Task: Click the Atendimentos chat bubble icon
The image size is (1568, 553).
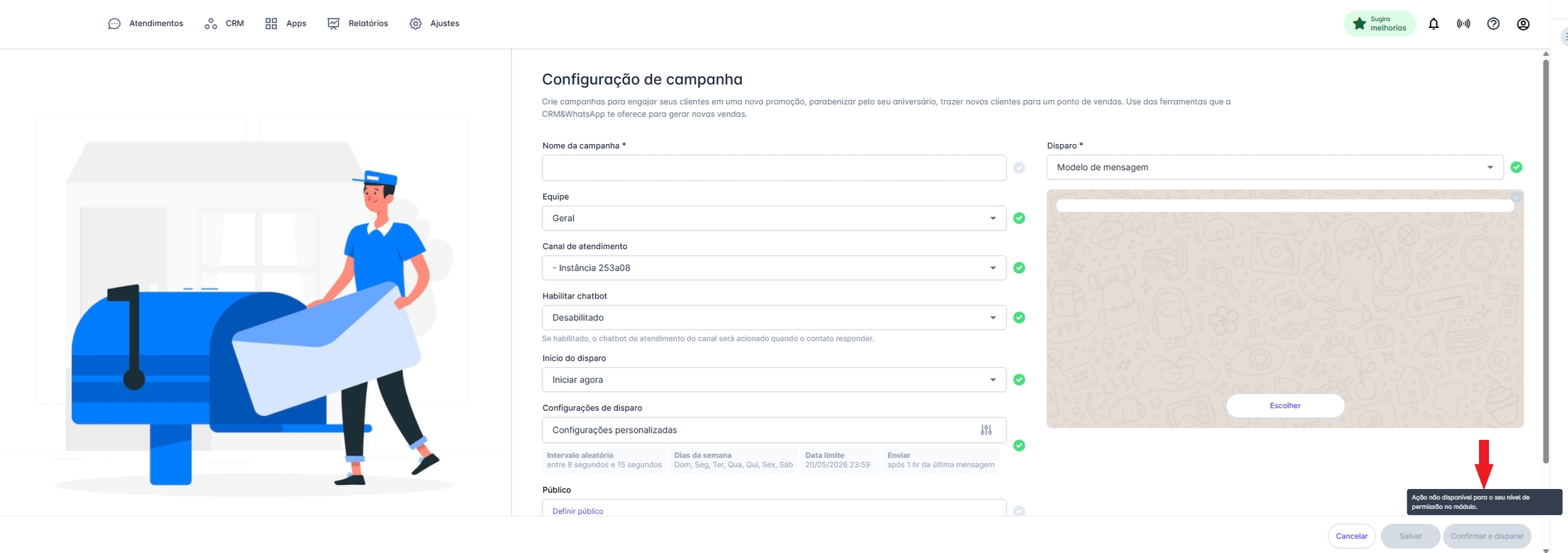Action: 114,24
